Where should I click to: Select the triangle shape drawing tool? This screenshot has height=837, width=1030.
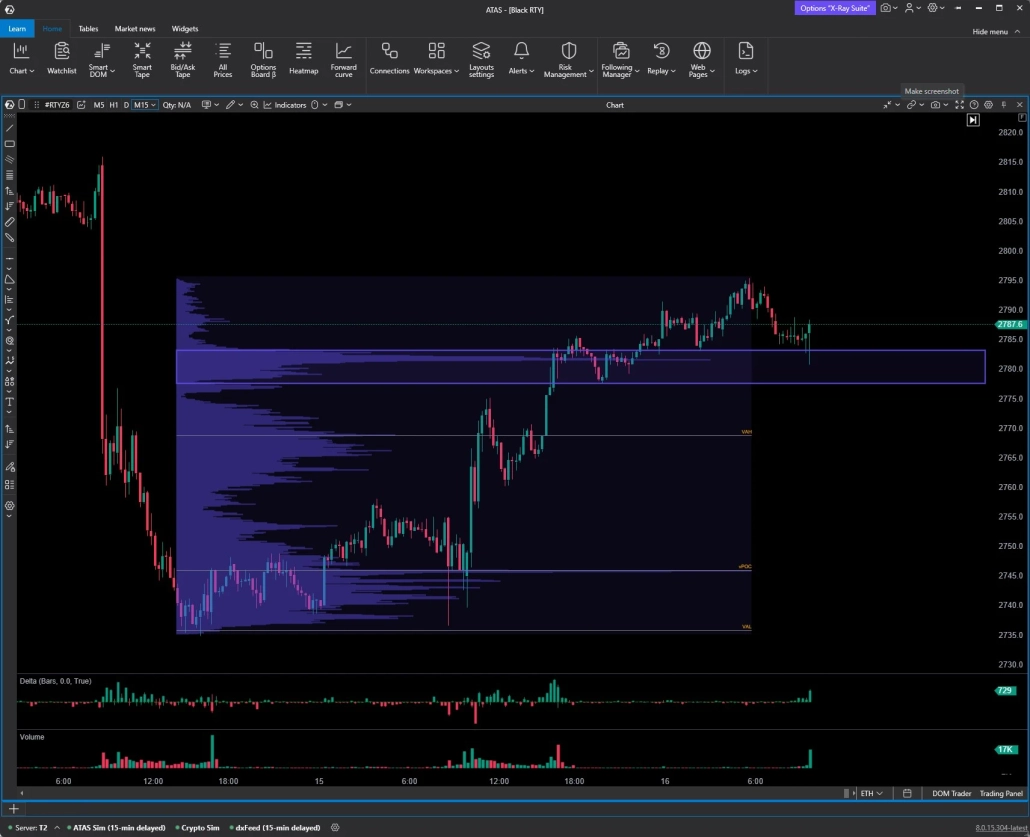9,280
